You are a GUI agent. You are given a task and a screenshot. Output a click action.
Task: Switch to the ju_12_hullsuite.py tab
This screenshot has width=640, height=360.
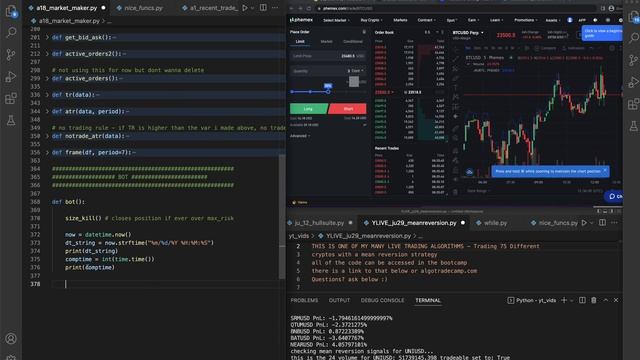(x=320, y=223)
